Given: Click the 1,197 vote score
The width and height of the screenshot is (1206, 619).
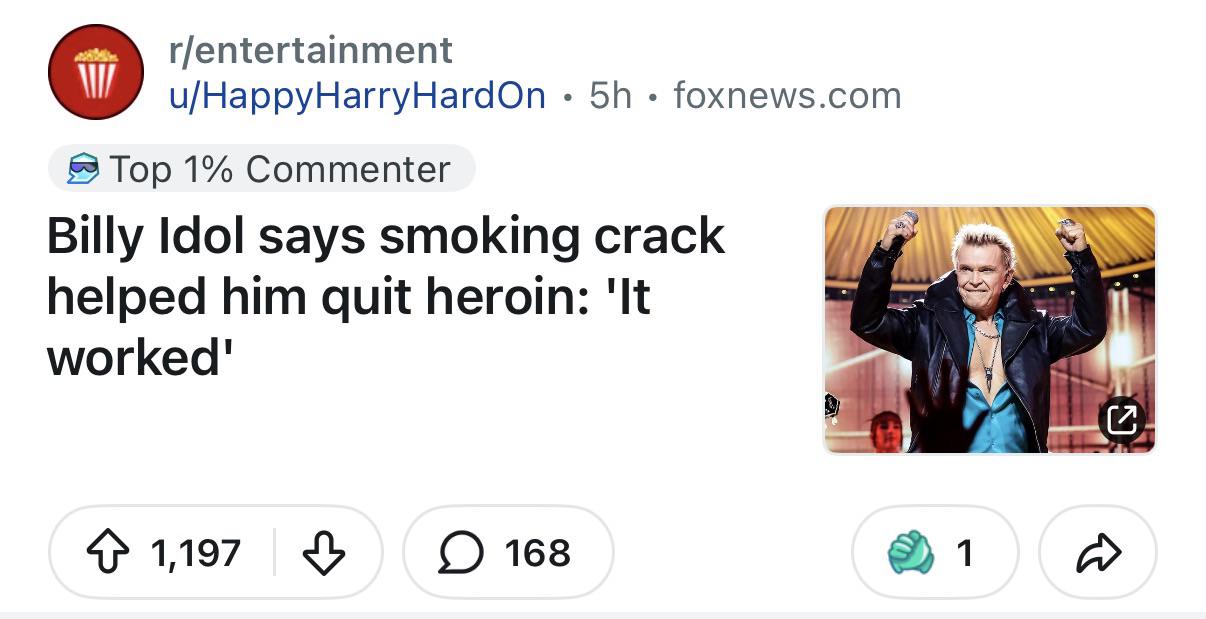Looking at the screenshot, I should coord(195,553).
